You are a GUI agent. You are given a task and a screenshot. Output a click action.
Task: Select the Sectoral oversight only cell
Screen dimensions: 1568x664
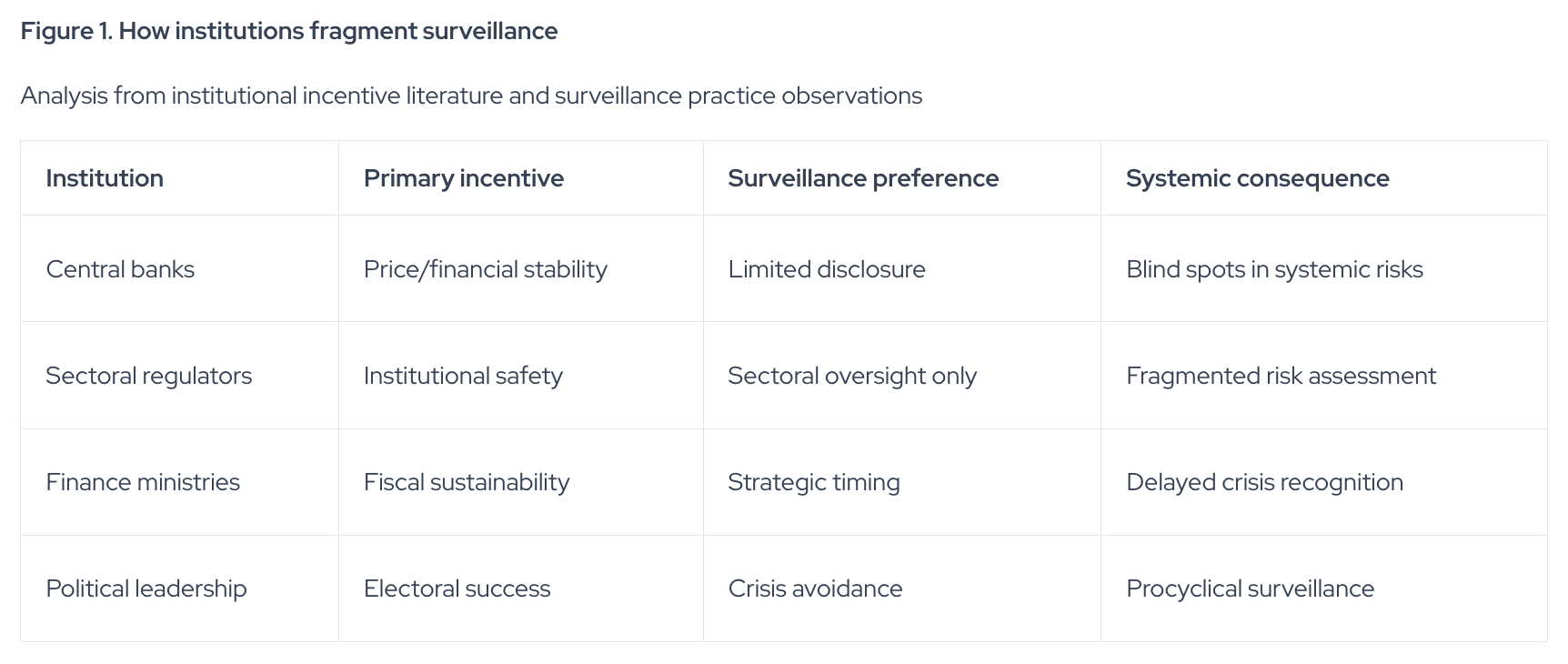coord(901,375)
